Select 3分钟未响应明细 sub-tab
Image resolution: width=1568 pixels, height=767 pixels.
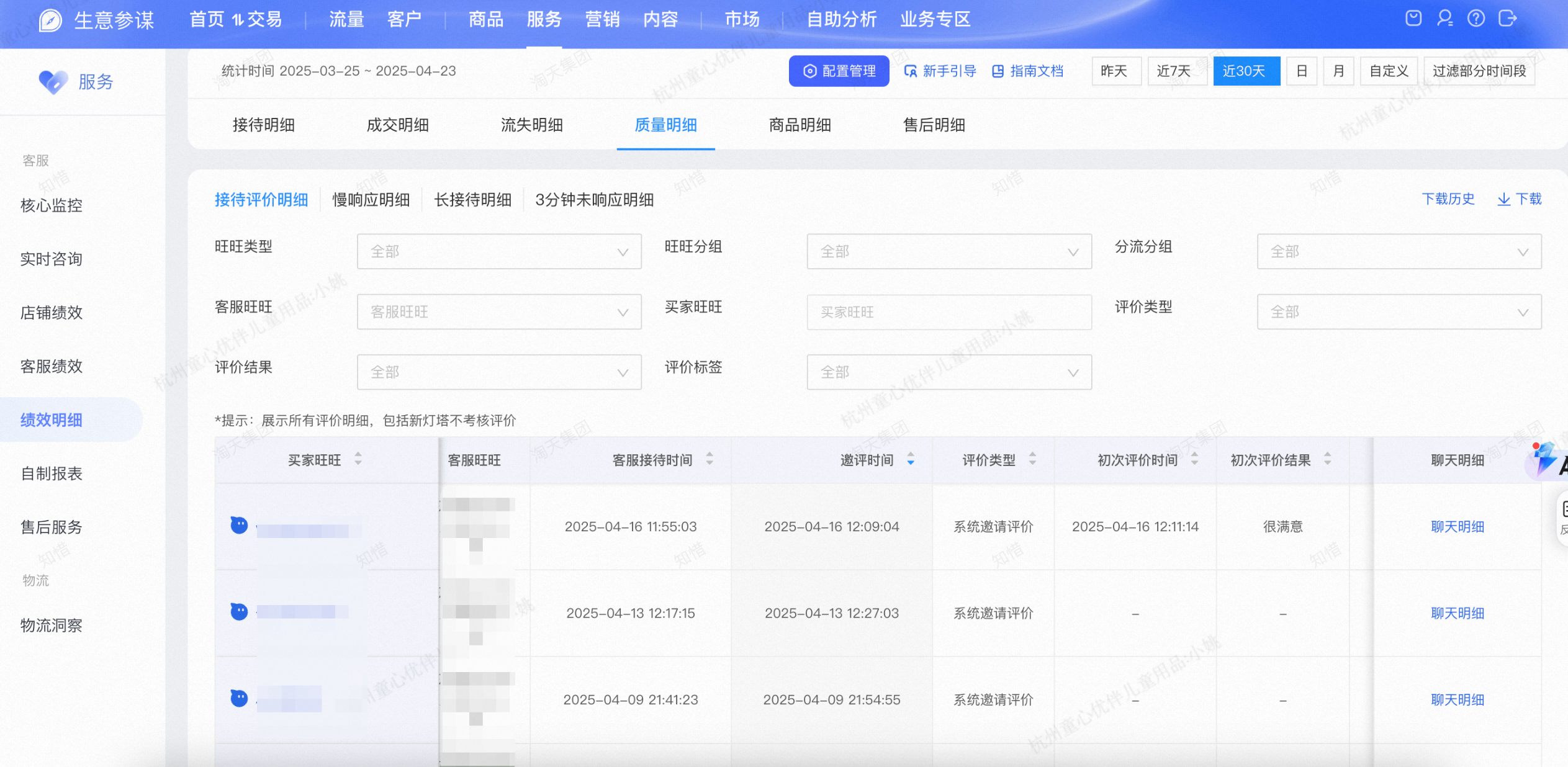[x=595, y=200]
